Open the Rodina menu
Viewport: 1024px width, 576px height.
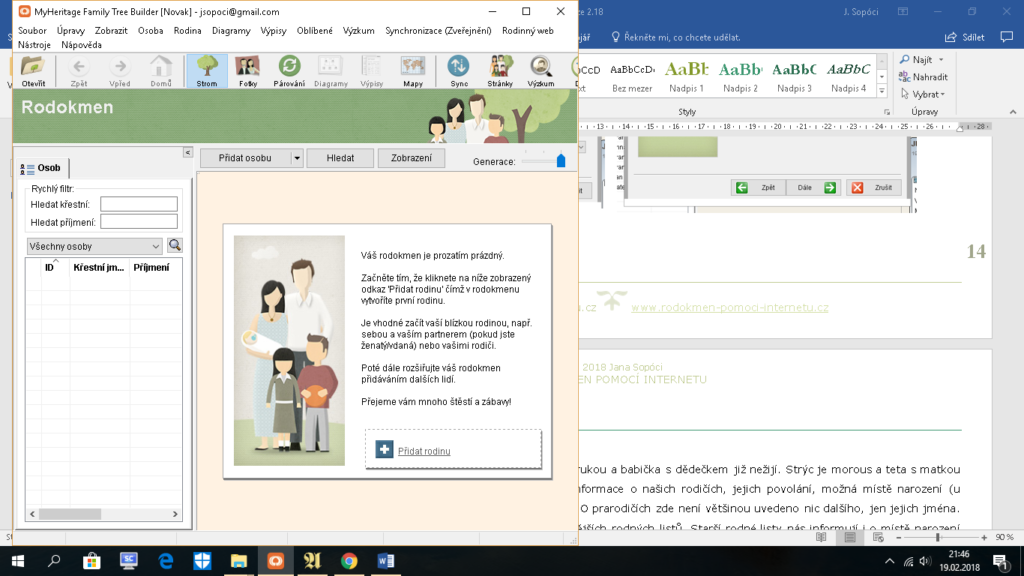point(187,31)
